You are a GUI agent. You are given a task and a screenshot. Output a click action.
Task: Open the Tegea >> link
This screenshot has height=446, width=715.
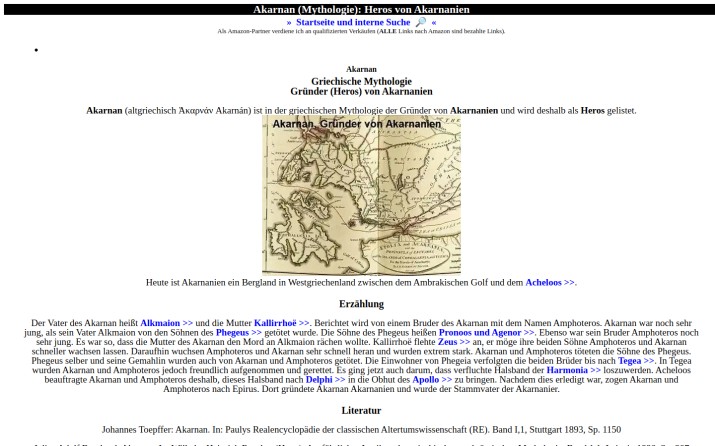pos(636,361)
